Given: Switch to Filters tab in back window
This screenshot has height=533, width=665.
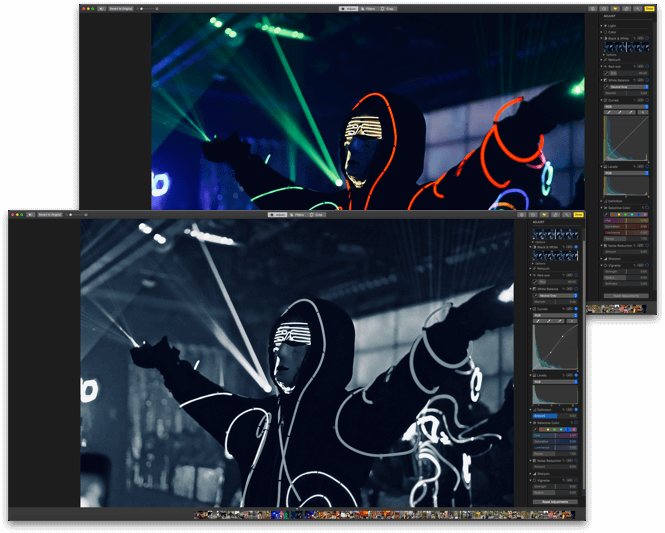Looking at the screenshot, I should pos(368,8).
